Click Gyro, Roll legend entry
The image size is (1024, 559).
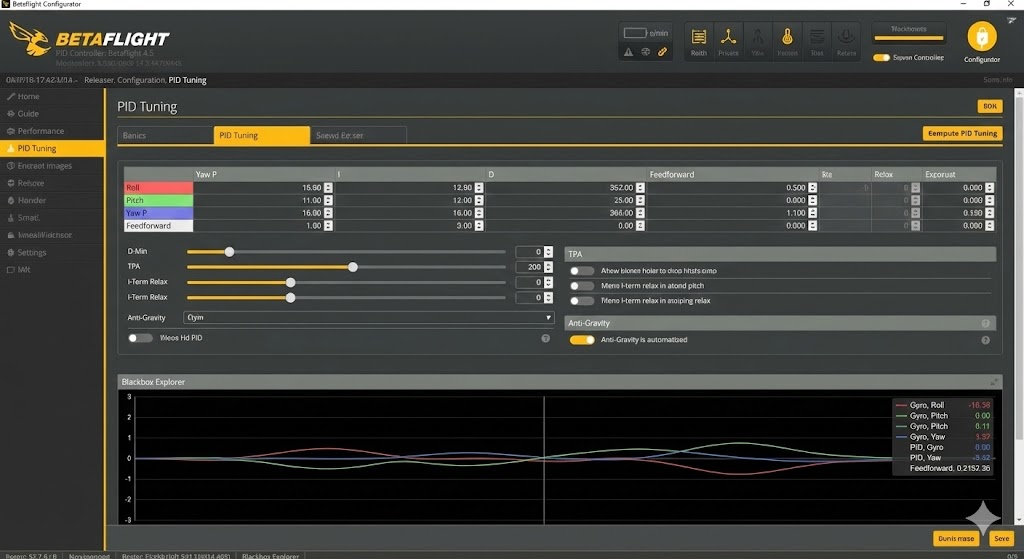click(x=943, y=405)
